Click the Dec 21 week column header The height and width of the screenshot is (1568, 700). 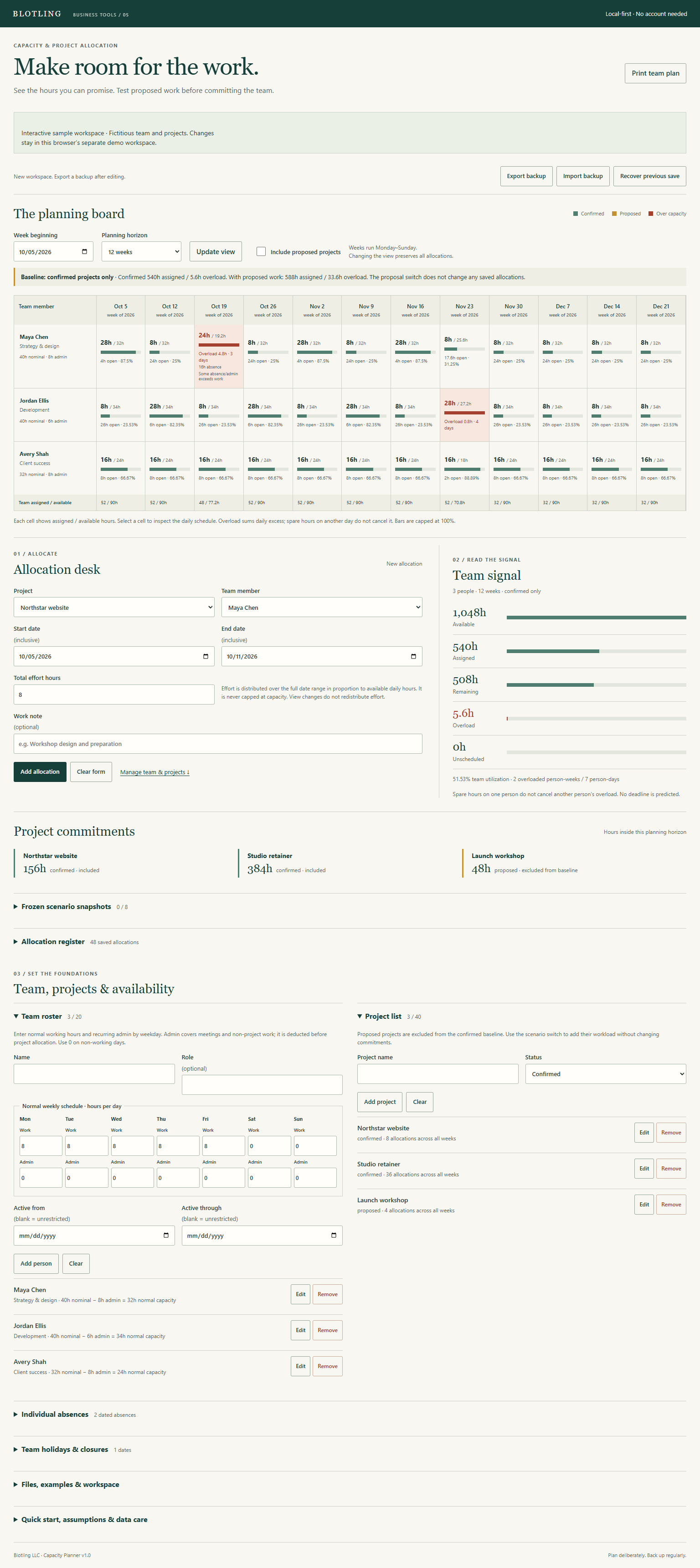click(661, 311)
